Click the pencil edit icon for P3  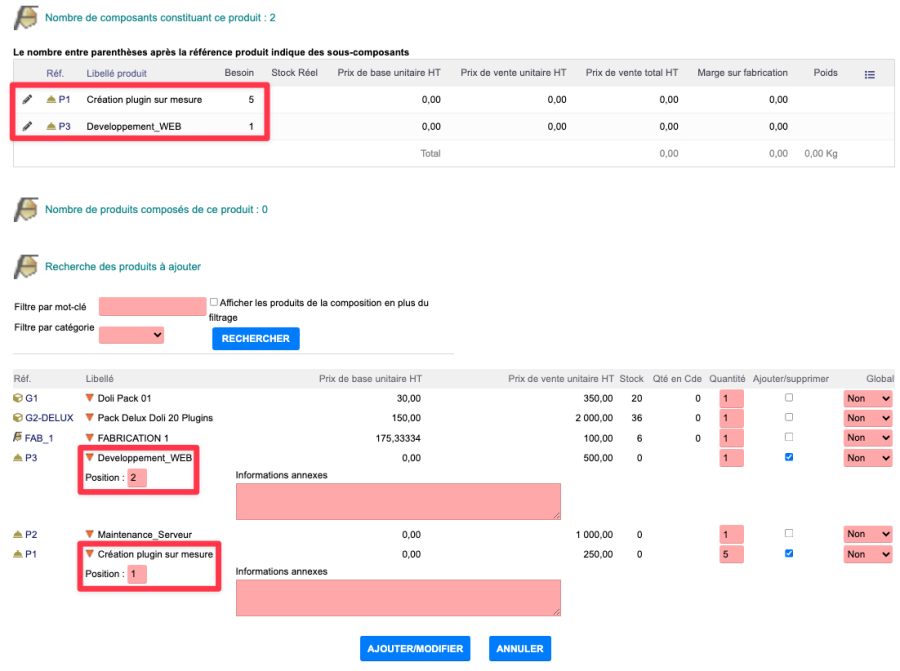(27, 127)
